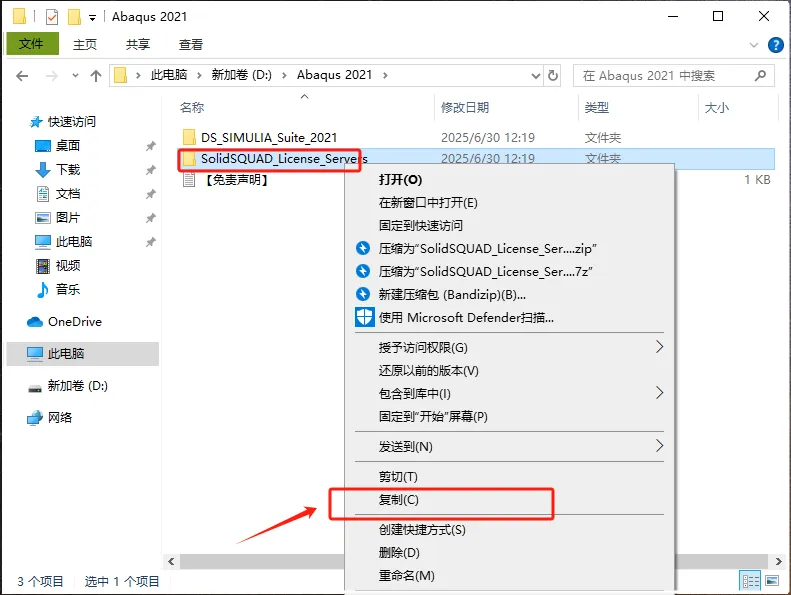Click the Properties quick access toolbar icon
The width and height of the screenshot is (791, 595).
(x=51, y=17)
